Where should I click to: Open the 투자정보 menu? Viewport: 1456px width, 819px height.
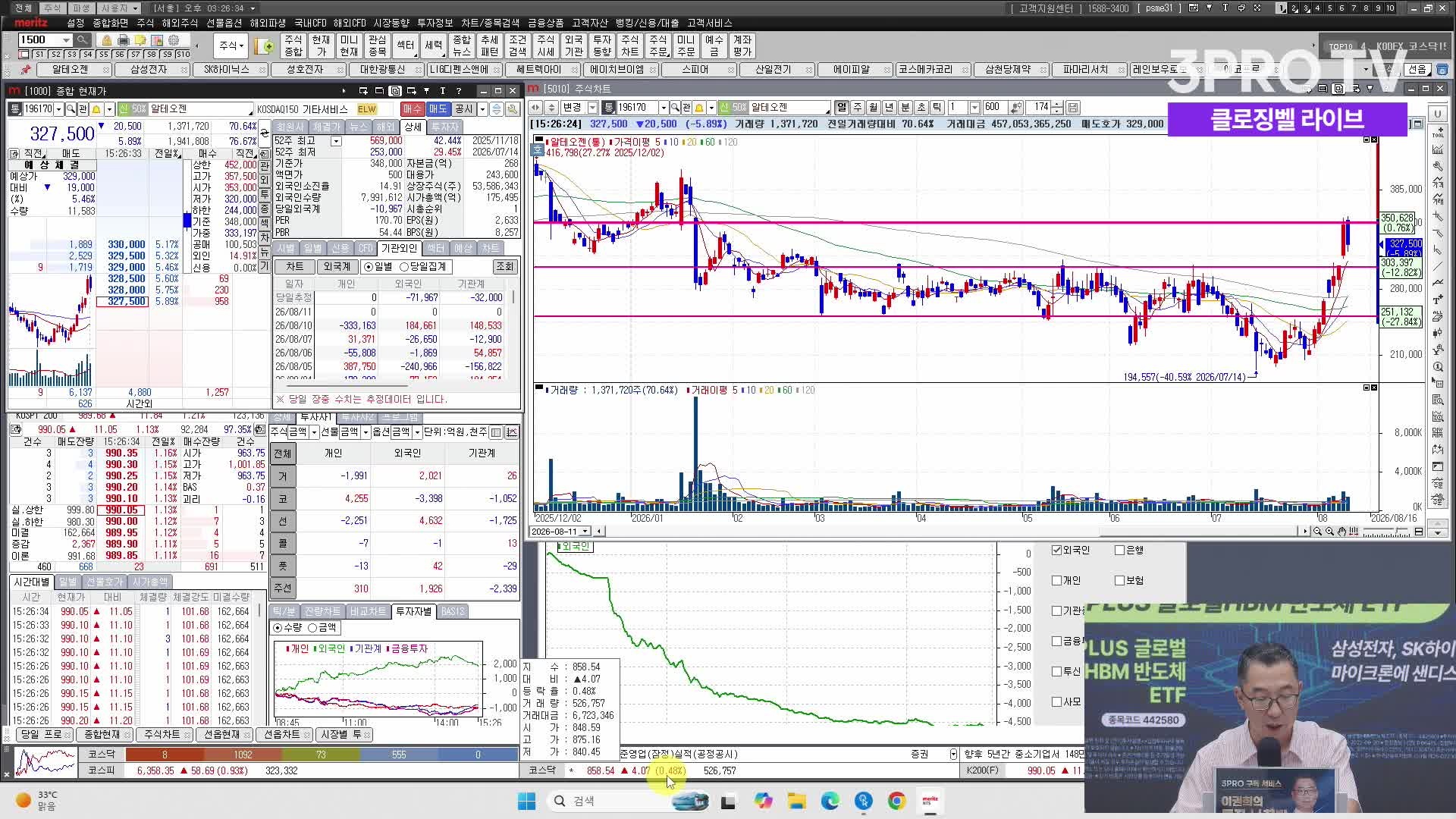click(435, 23)
